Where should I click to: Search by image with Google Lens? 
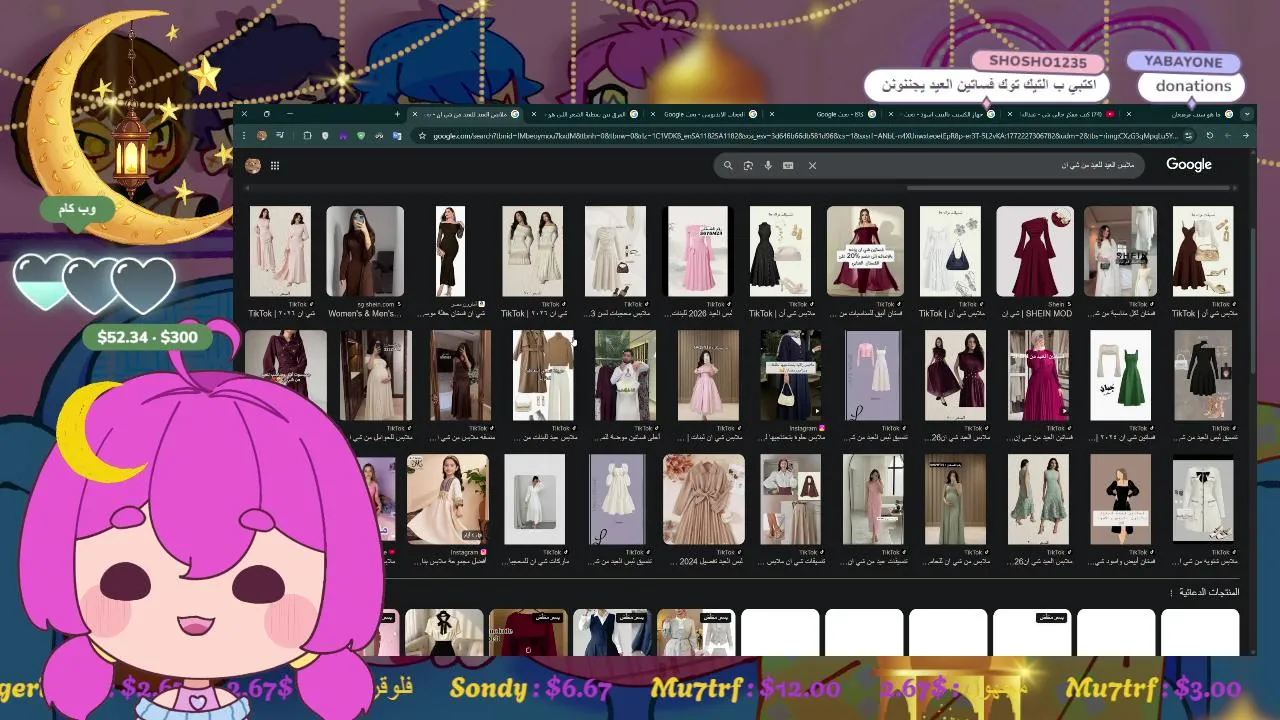748,166
